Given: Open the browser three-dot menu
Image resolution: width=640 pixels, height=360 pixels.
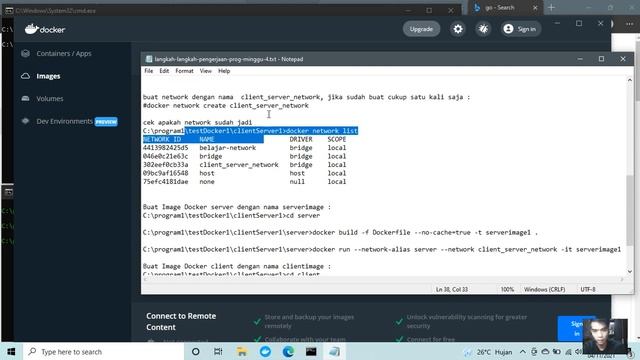Looking at the screenshot, I should (629, 24).
